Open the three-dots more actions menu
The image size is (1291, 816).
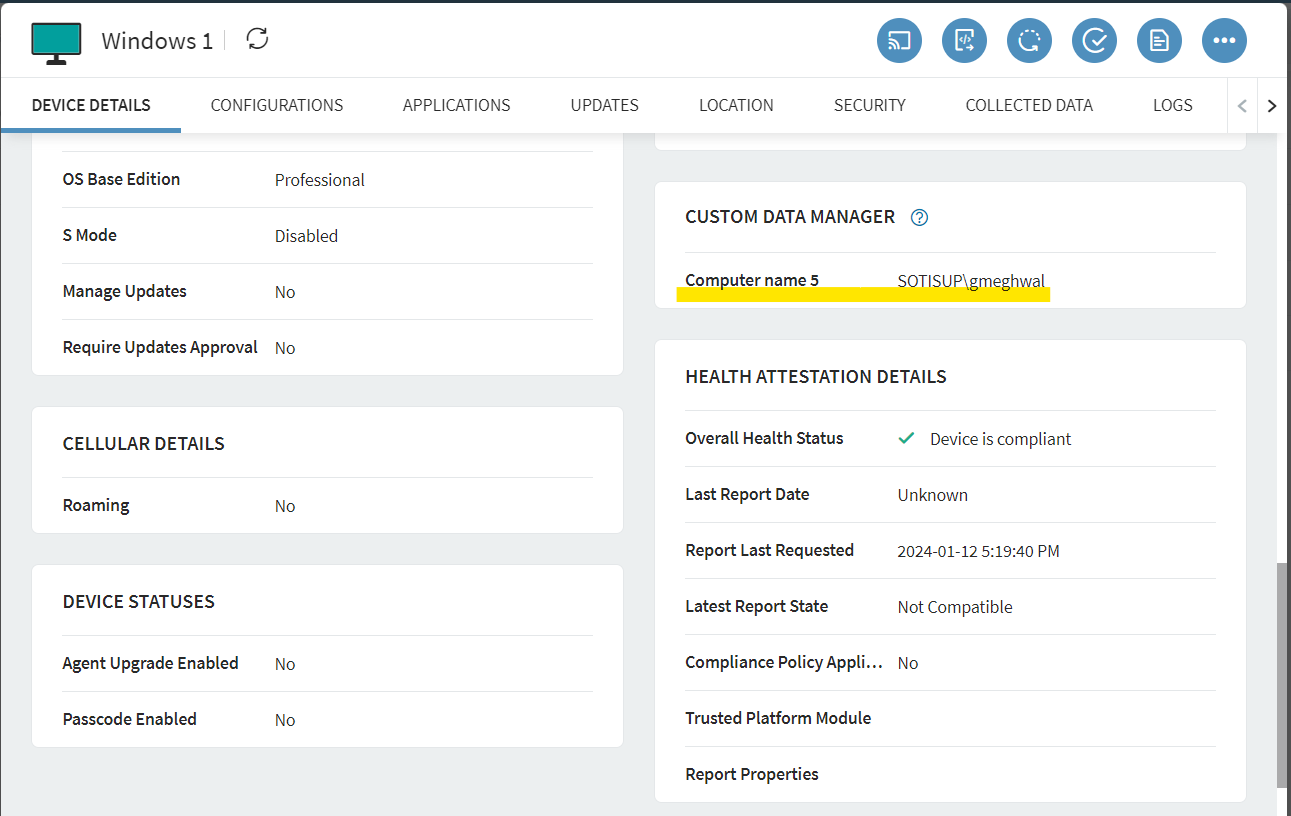click(1224, 41)
